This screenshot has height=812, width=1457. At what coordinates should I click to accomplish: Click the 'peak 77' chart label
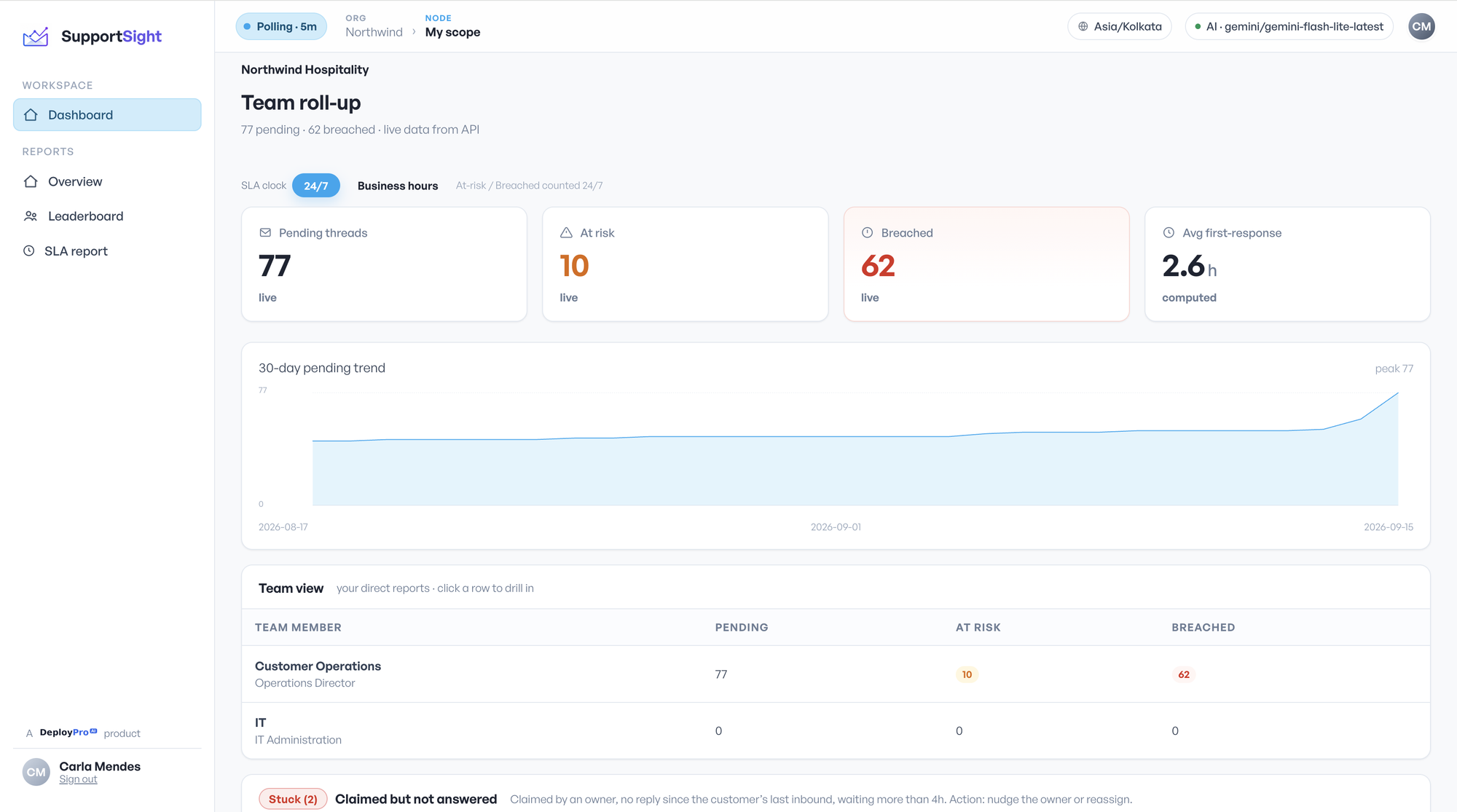(1394, 368)
